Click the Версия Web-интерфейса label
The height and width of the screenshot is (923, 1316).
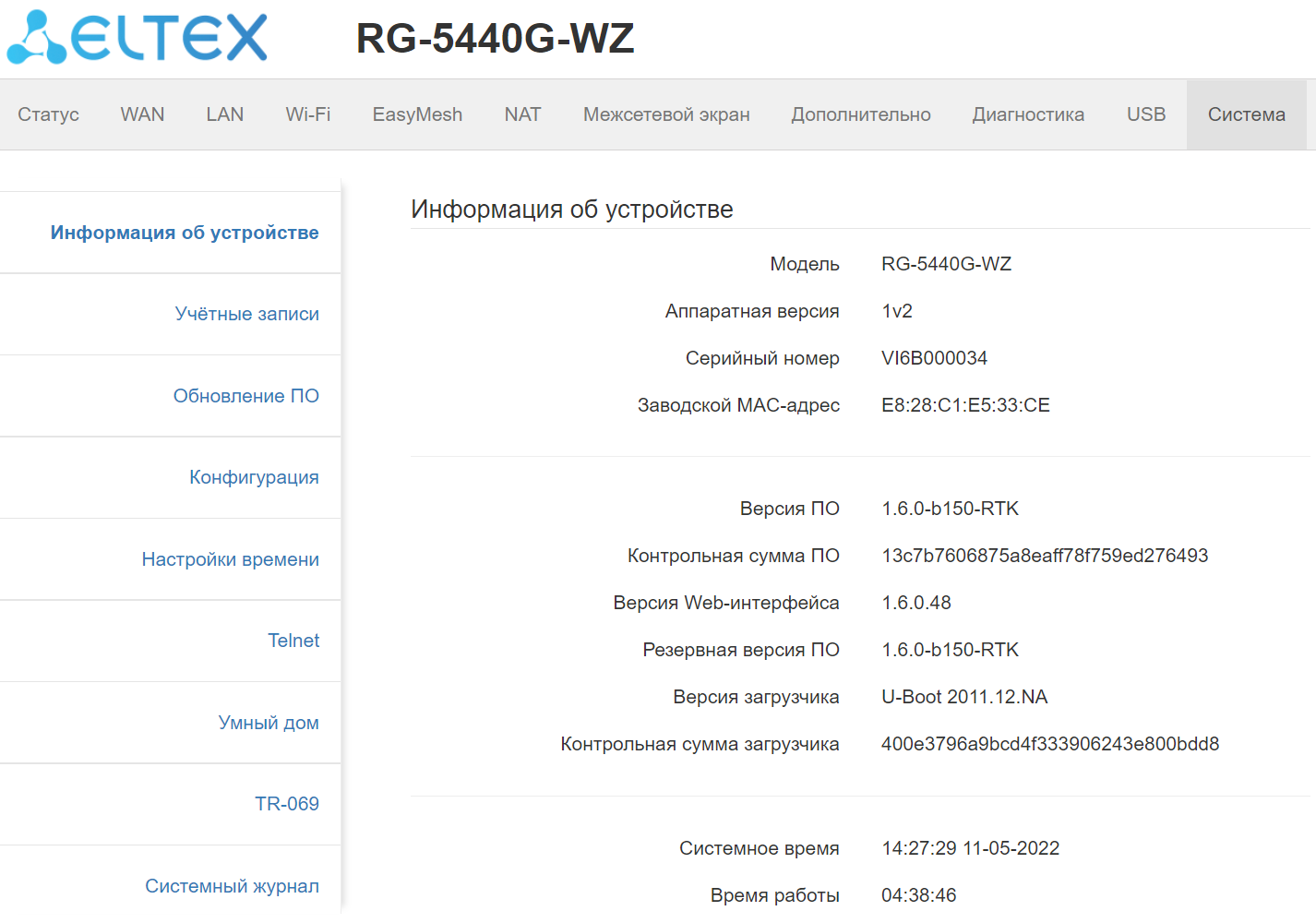(726, 603)
